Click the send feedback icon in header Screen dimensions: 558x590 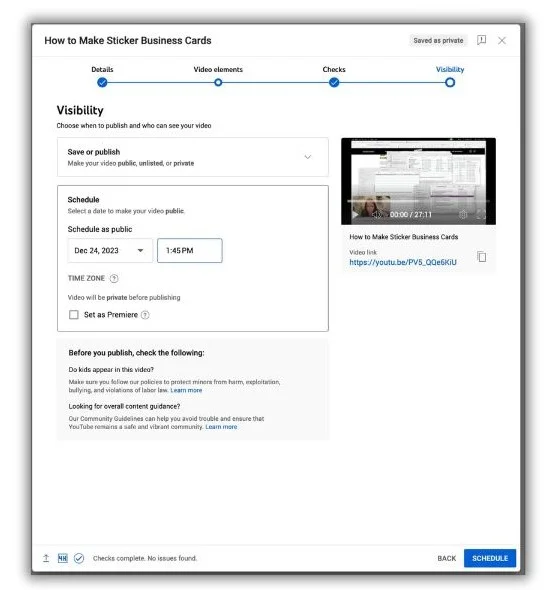point(481,40)
